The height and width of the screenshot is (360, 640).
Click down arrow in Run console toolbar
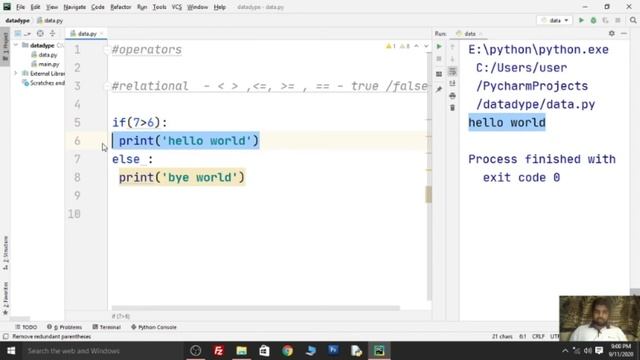click(x=452, y=59)
